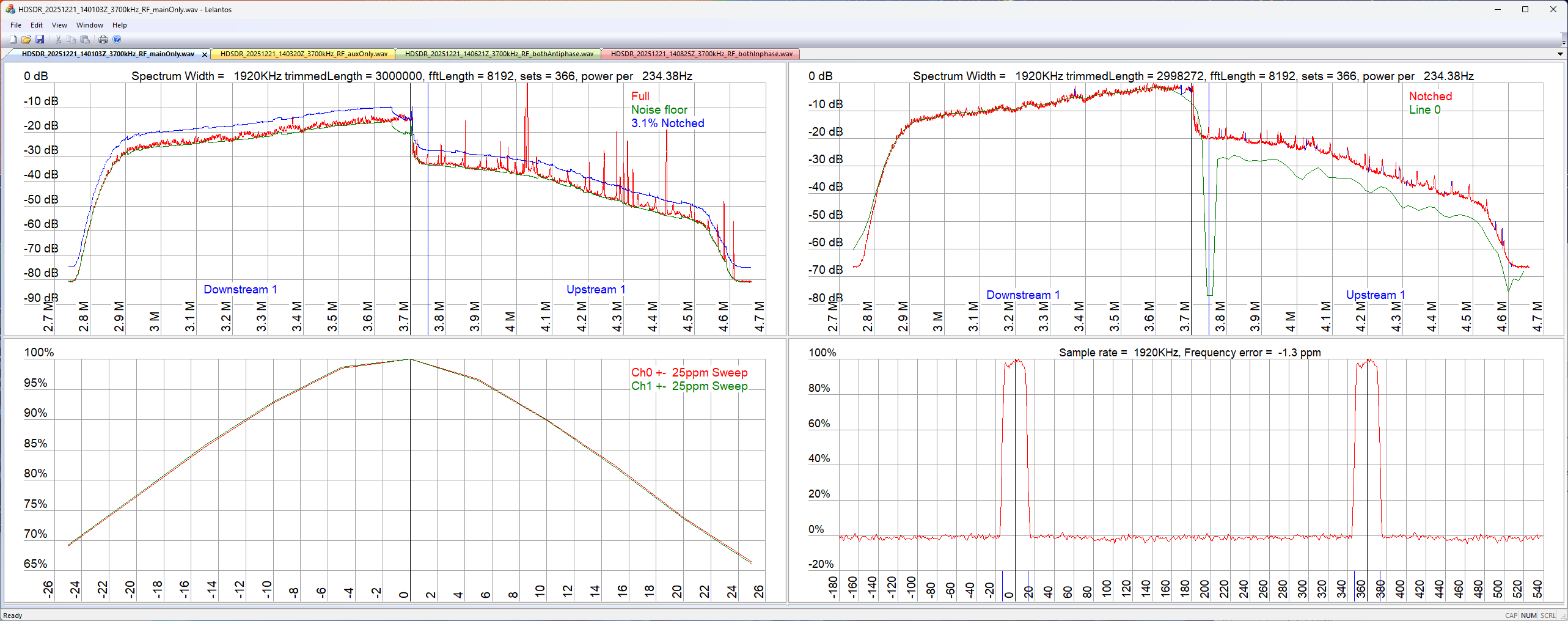Open the document tab list dropdown arrow
This screenshot has width=1568, height=621.
[1560, 54]
